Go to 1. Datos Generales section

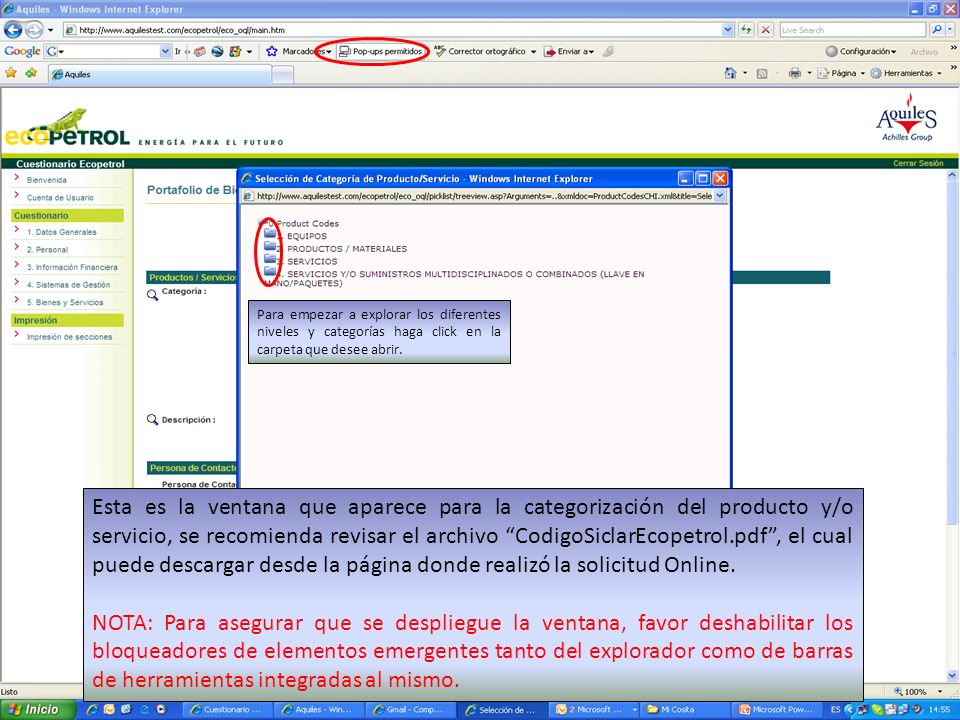point(61,233)
